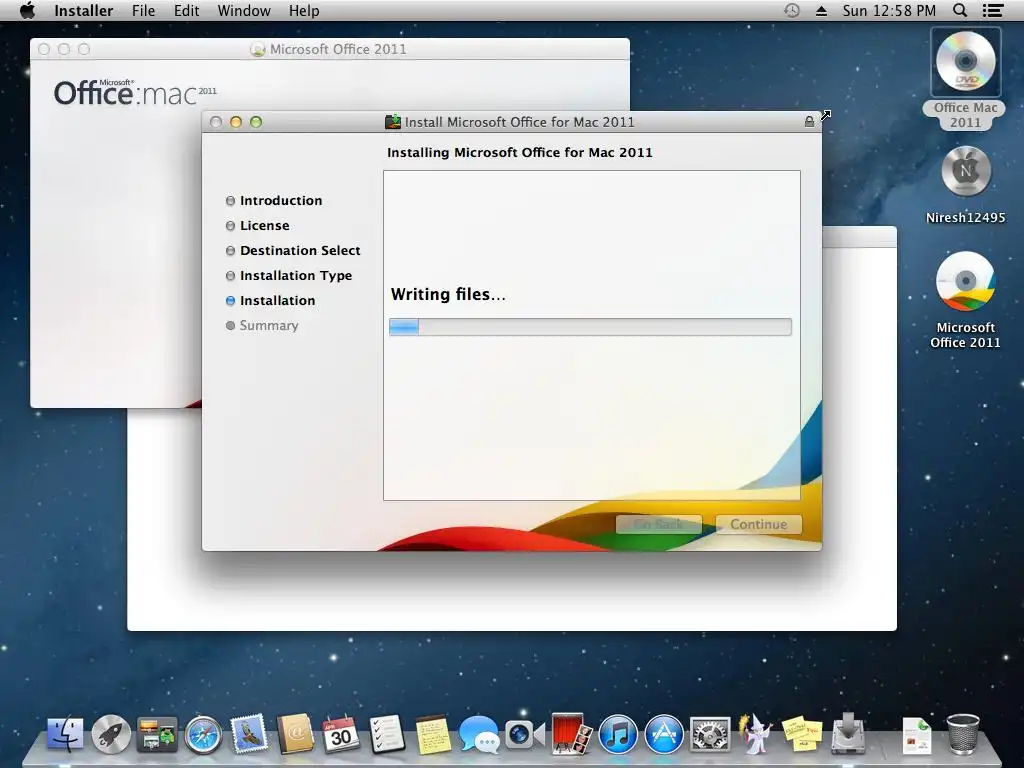
Task: Open Safari compass icon in the Dock
Action: pos(203,735)
